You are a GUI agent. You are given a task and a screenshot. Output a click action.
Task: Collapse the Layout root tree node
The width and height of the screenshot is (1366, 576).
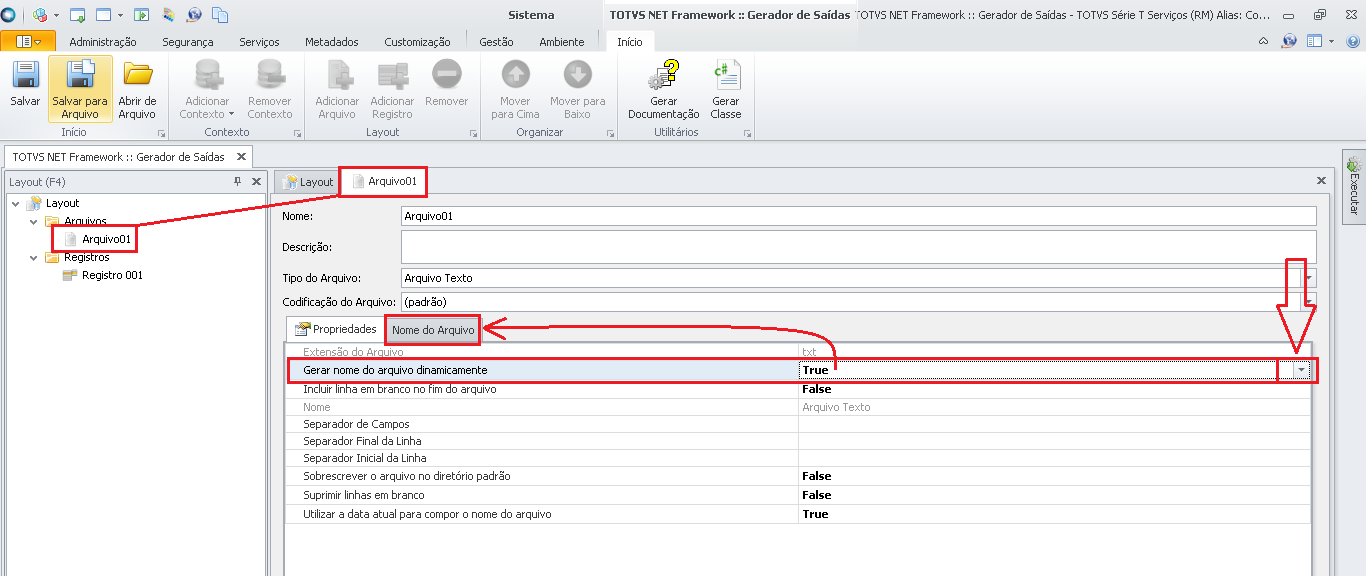[x=15, y=203]
